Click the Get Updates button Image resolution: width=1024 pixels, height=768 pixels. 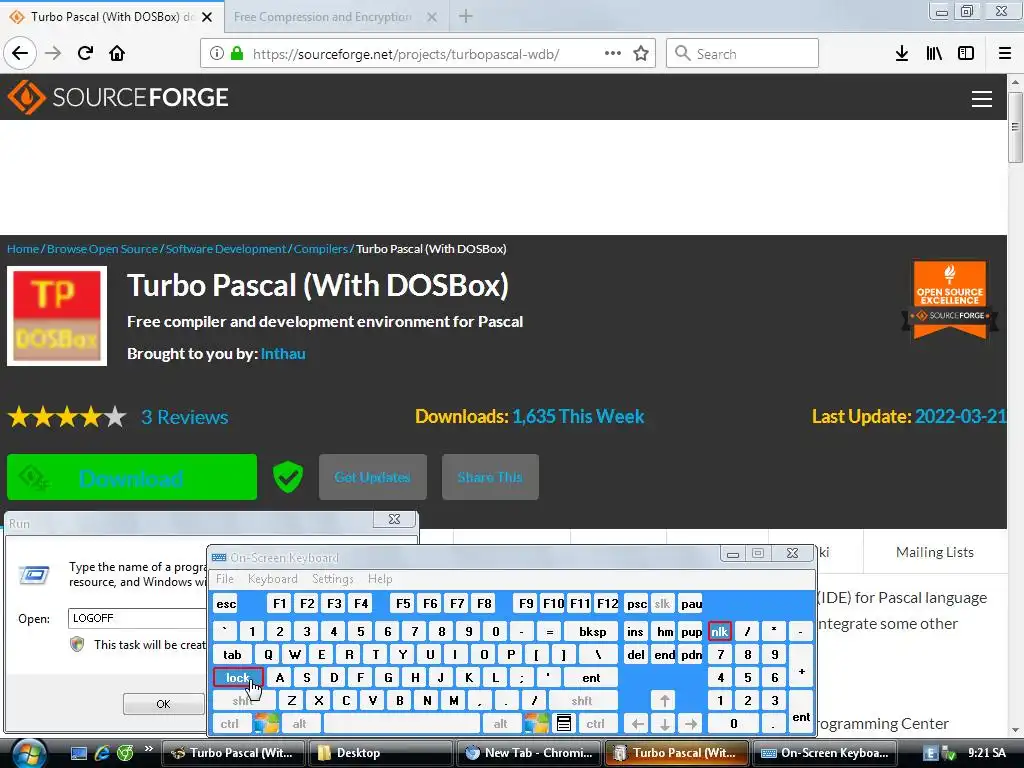click(373, 477)
